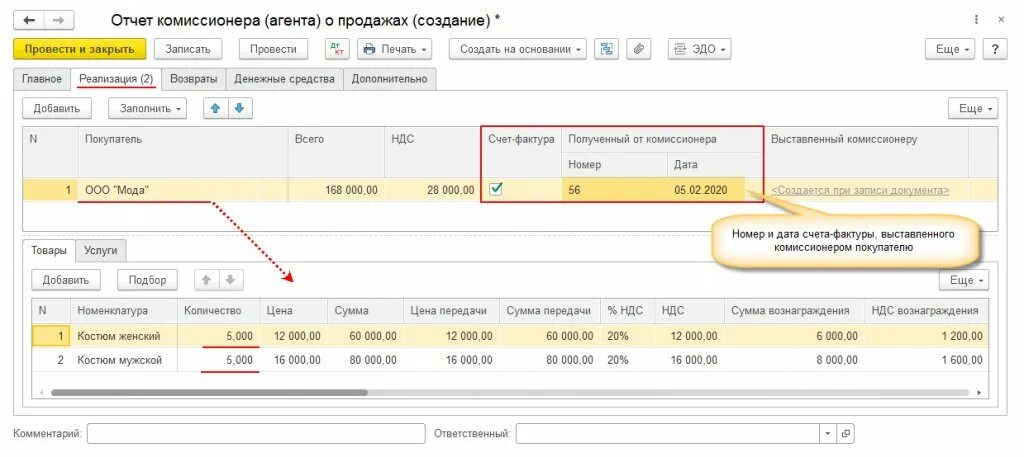Click the Записать button
The width and height of the screenshot is (1024, 457).
tap(187, 49)
